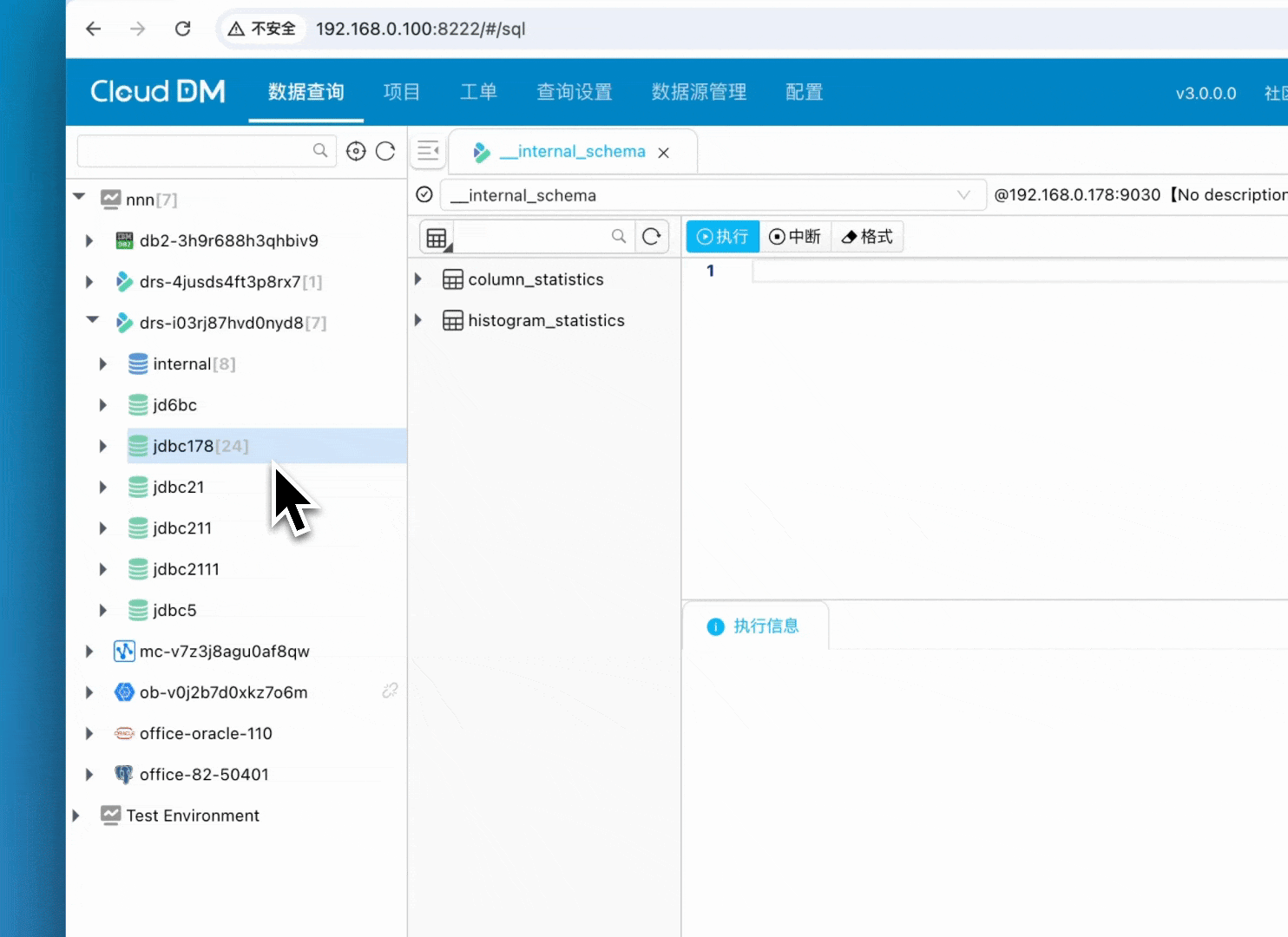This screenshot has height=937, width=1288.
Task: Click the mc-v7z3j8agu0af8qw datasource icon
Action: 124,651
